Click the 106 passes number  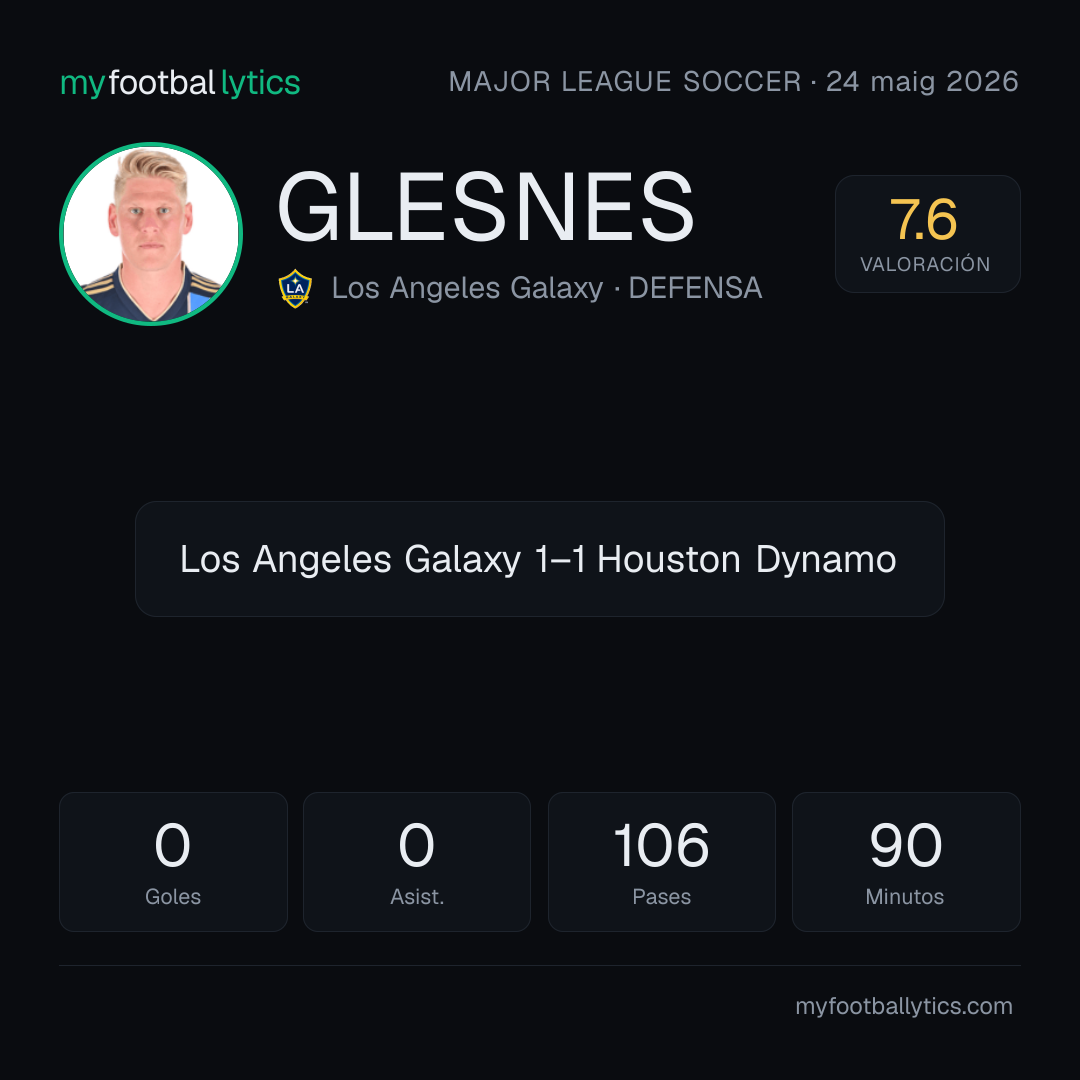[x=661, y=845]
